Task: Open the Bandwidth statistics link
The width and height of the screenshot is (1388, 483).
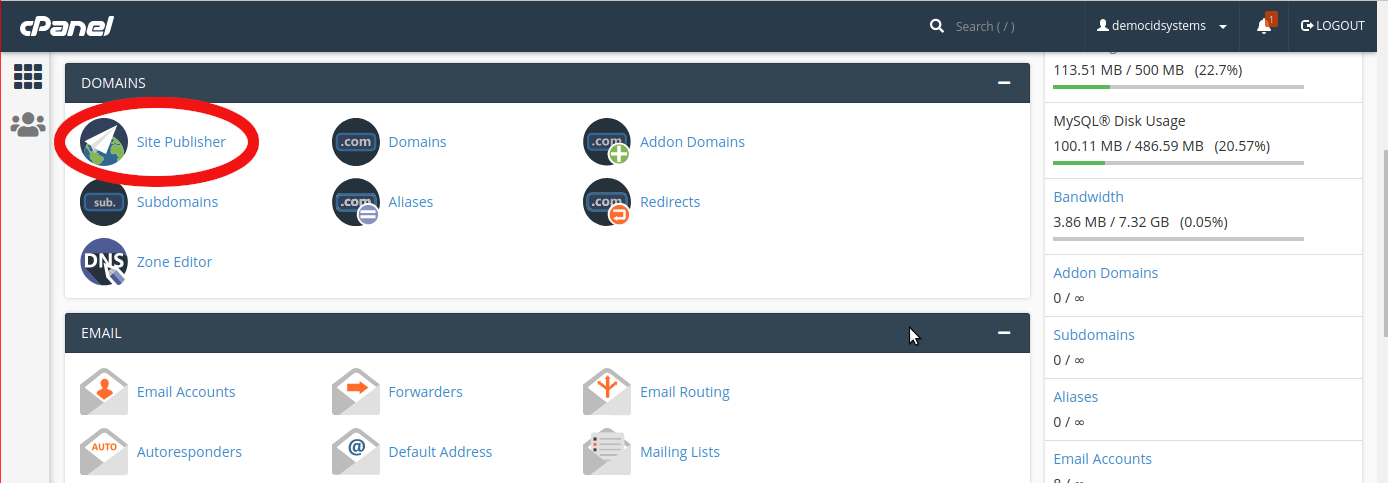Action: coord(1088,197)
